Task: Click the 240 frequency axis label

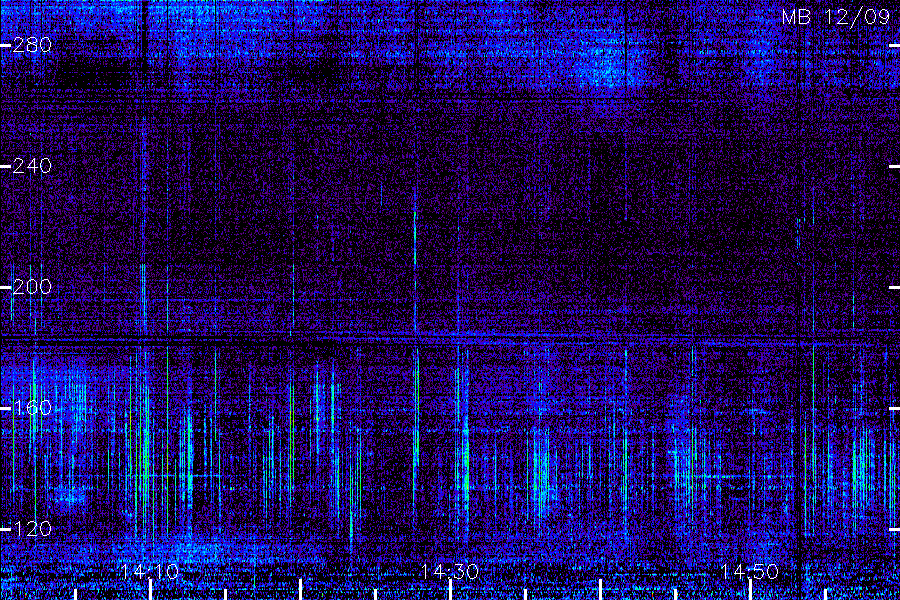Action: point(32,166)
